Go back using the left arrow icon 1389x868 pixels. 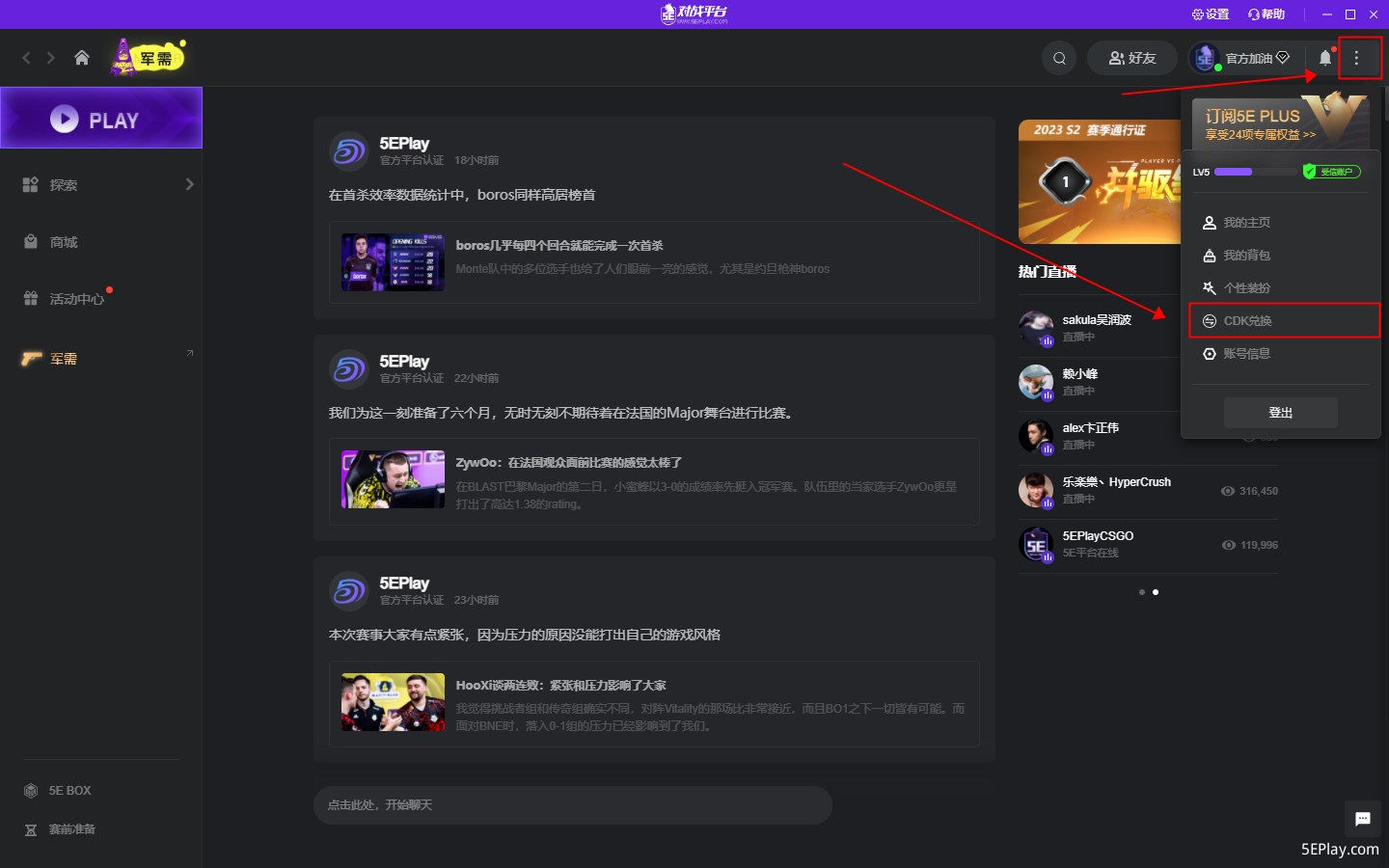pos(26,58)
